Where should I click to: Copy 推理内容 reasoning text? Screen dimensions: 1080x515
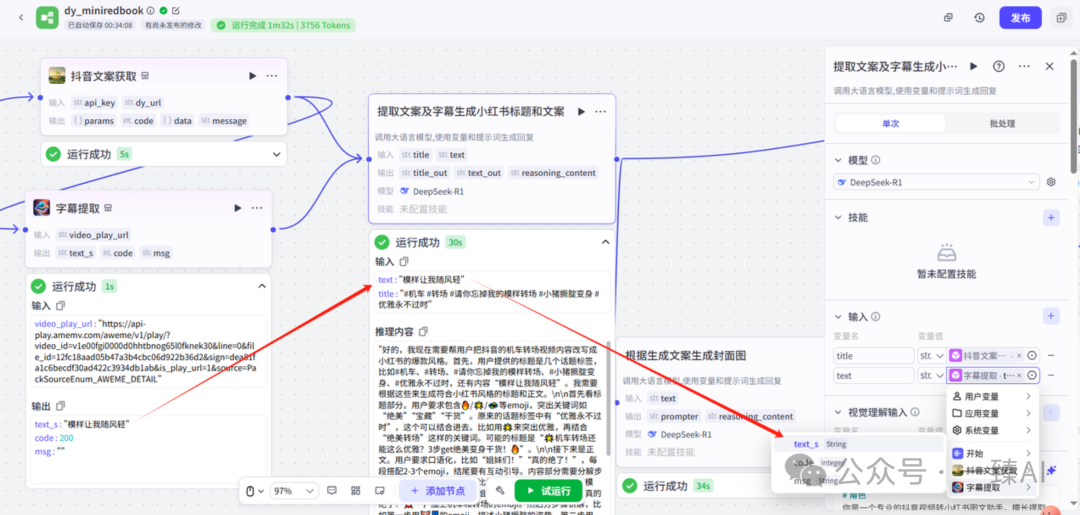(x=424, y=332)
